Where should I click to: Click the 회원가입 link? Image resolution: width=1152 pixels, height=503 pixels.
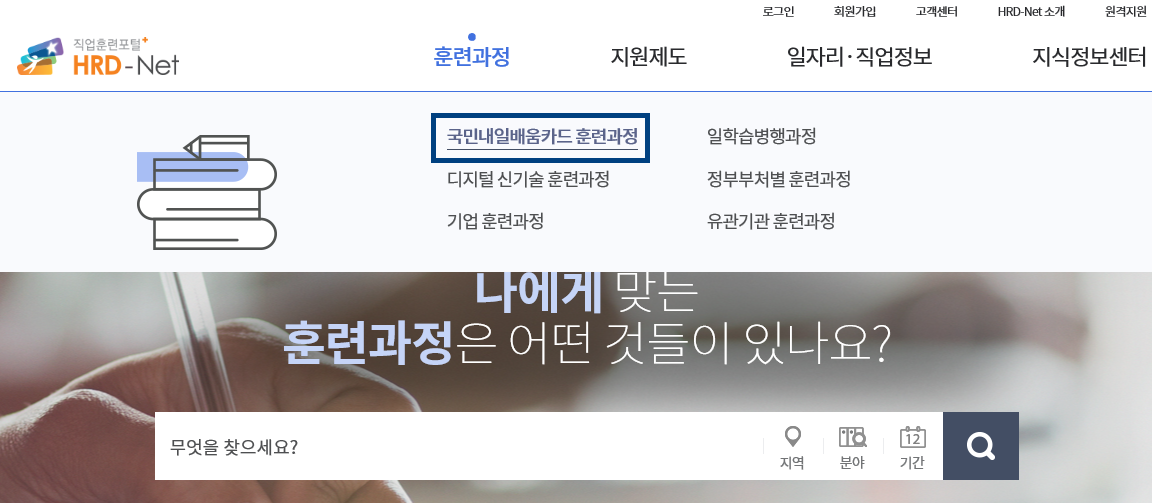pos(854,11)
